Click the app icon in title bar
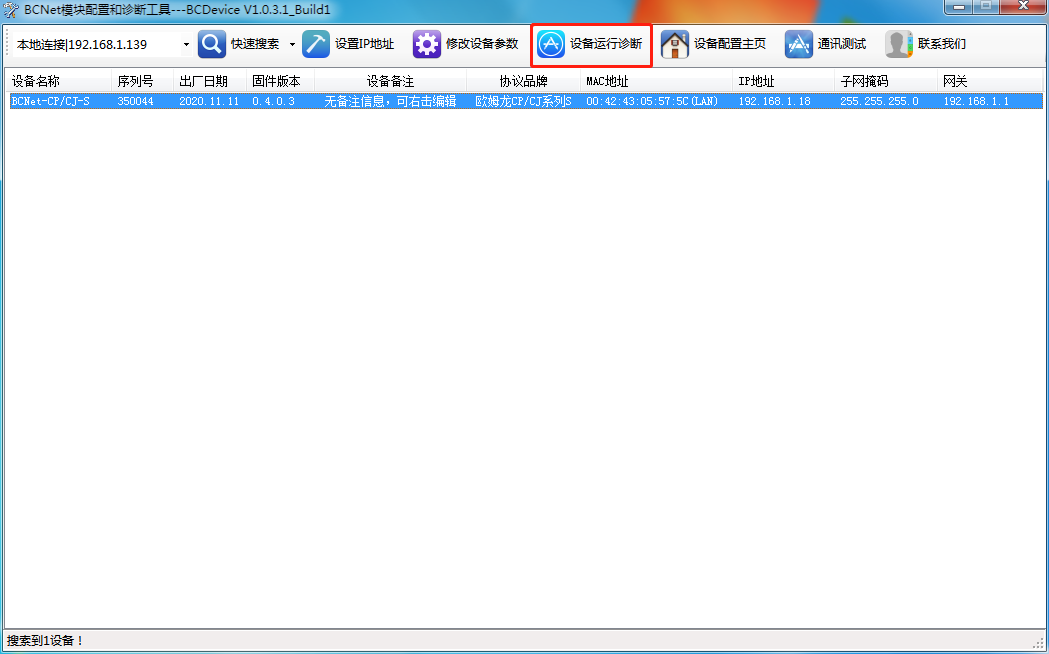 coord(12,9)
